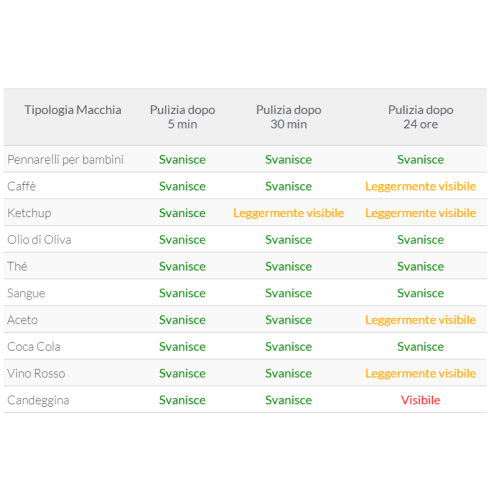
Task: Click Sangue's 5 min Svanisce cell
Action: pyautogui.click(x=182, y=293)
